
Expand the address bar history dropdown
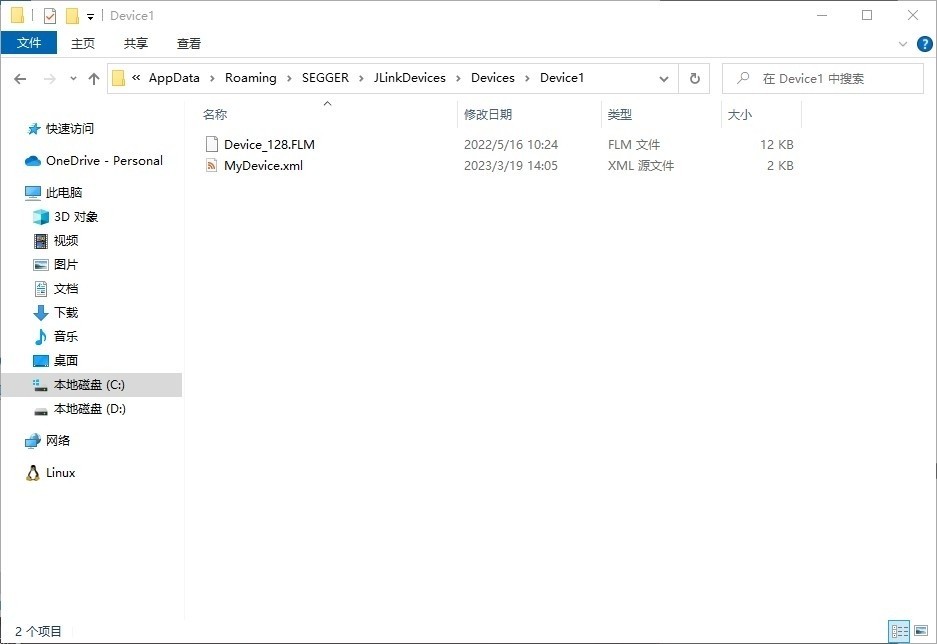(x=664, y=79)
